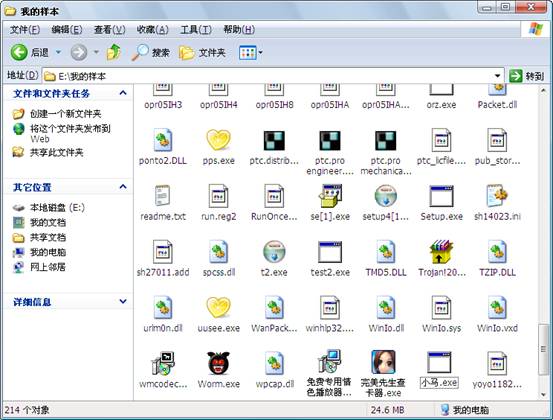553x420 pixels.
Task: Open the Search (搜索) toolbar button
Action: pyautogui.click(x=151, y=53)
